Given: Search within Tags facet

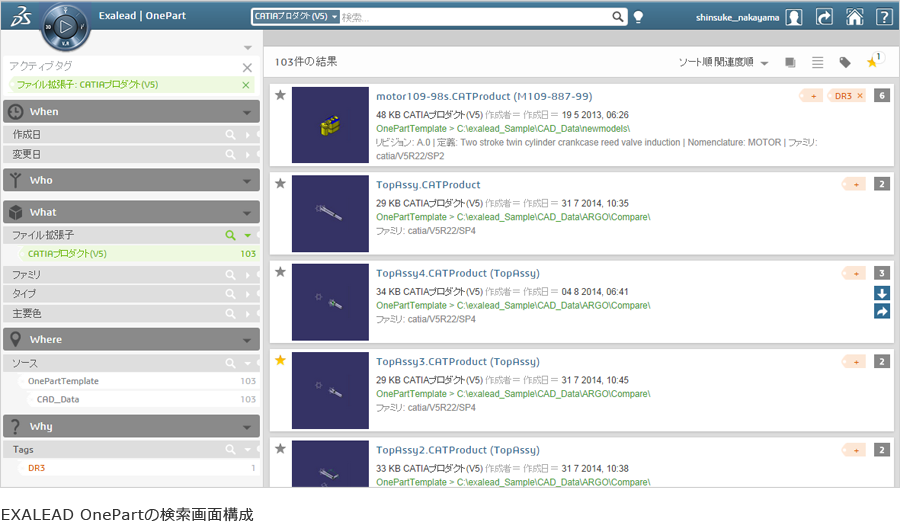Looking at the screenshot, I should coord(230,450).
